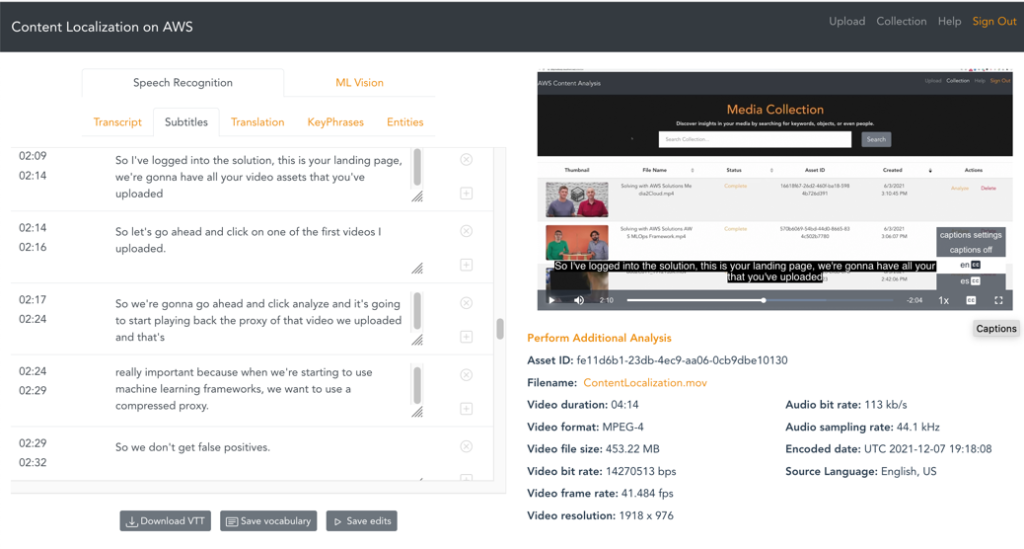The height and width of the screenshot is (549, 1024).
Task: Click the video player frame
Action: [775, 189]
